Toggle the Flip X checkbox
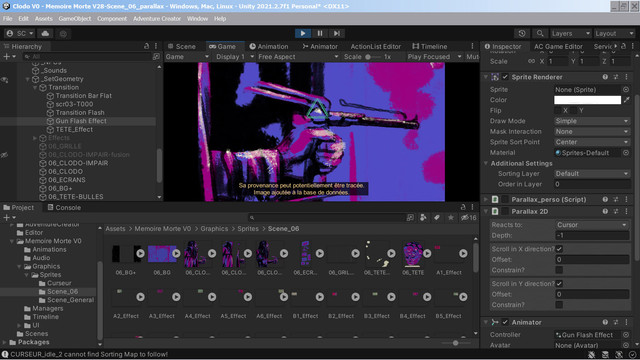640x360 pixels. point(558,111)
